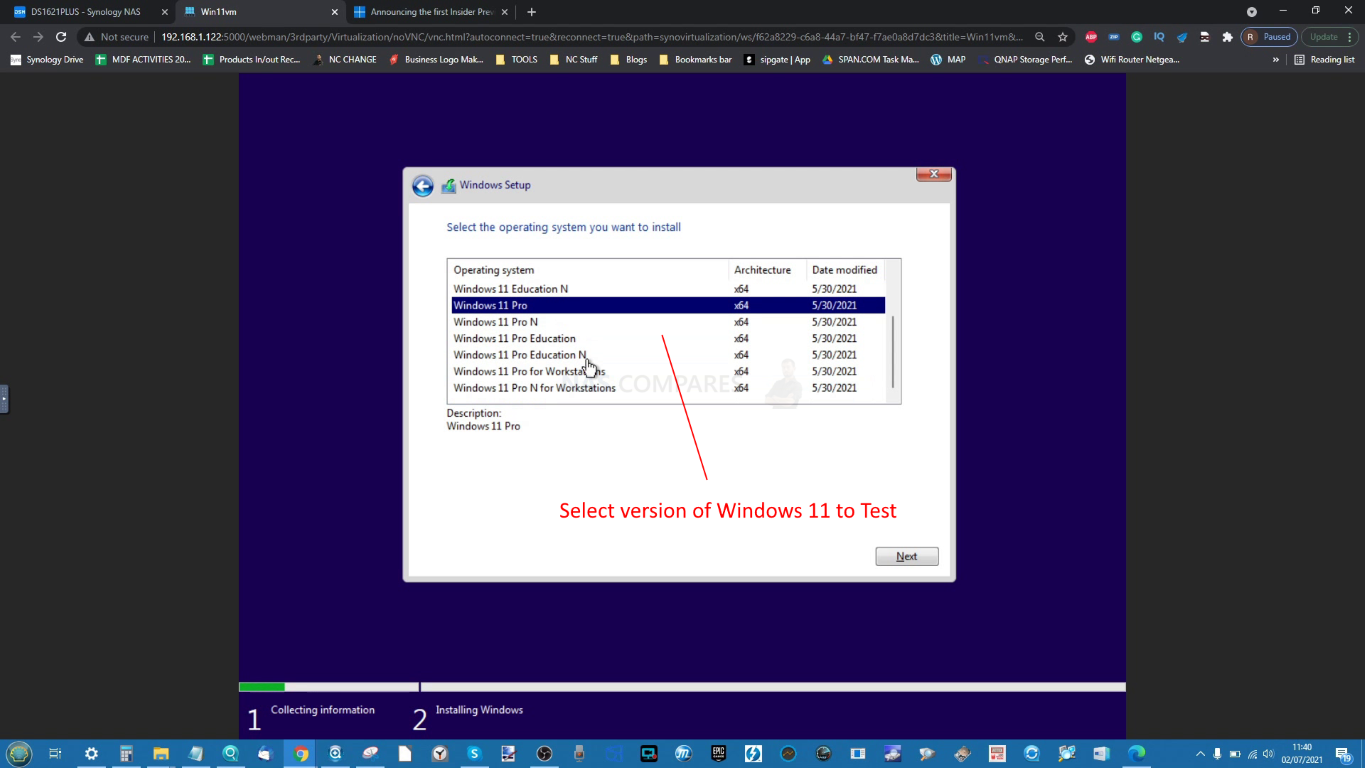Select Windows 11 Education N row
Viewport: 1365px width, 768px height.
click(x=666, y=289)
